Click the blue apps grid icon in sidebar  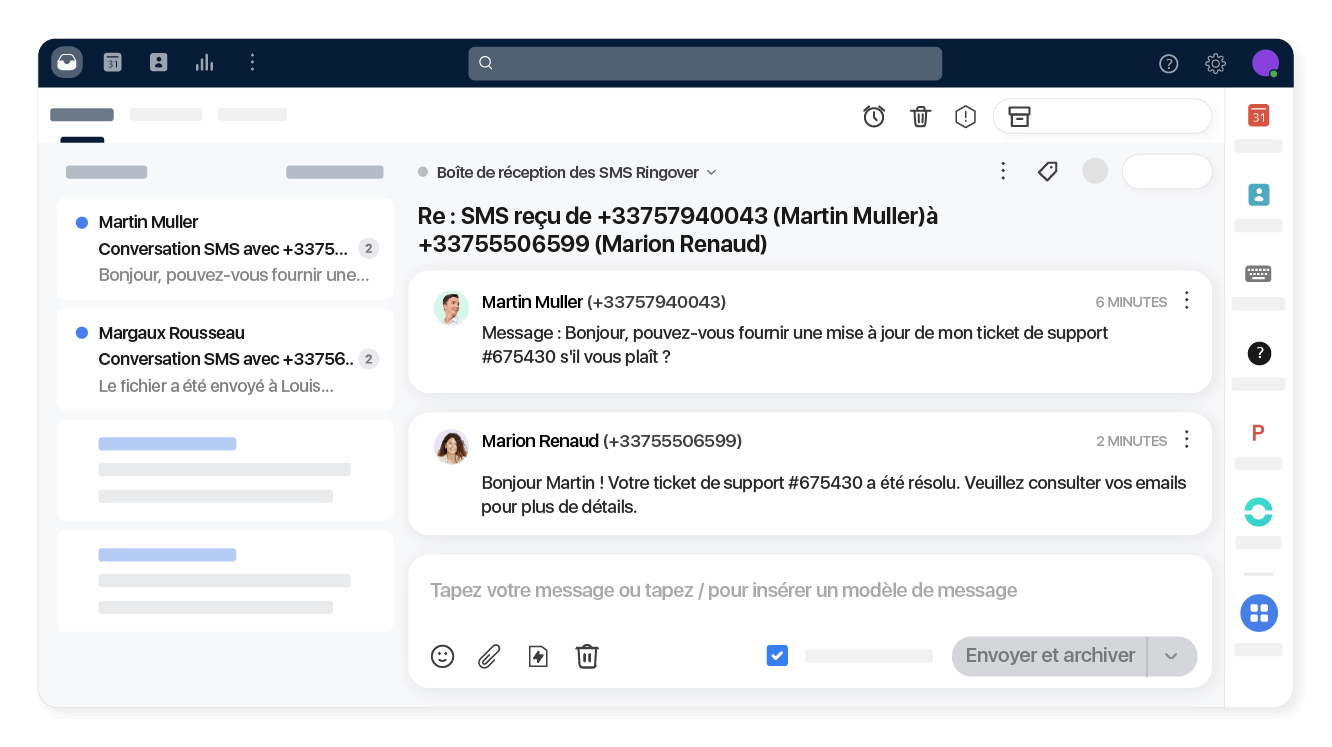tap(1259, 613)
